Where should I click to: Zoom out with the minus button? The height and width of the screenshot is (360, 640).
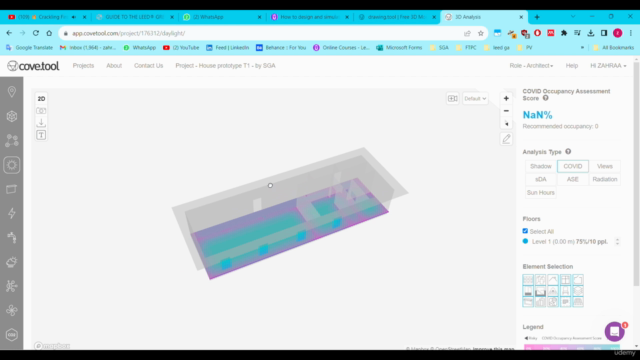[506, 111]
